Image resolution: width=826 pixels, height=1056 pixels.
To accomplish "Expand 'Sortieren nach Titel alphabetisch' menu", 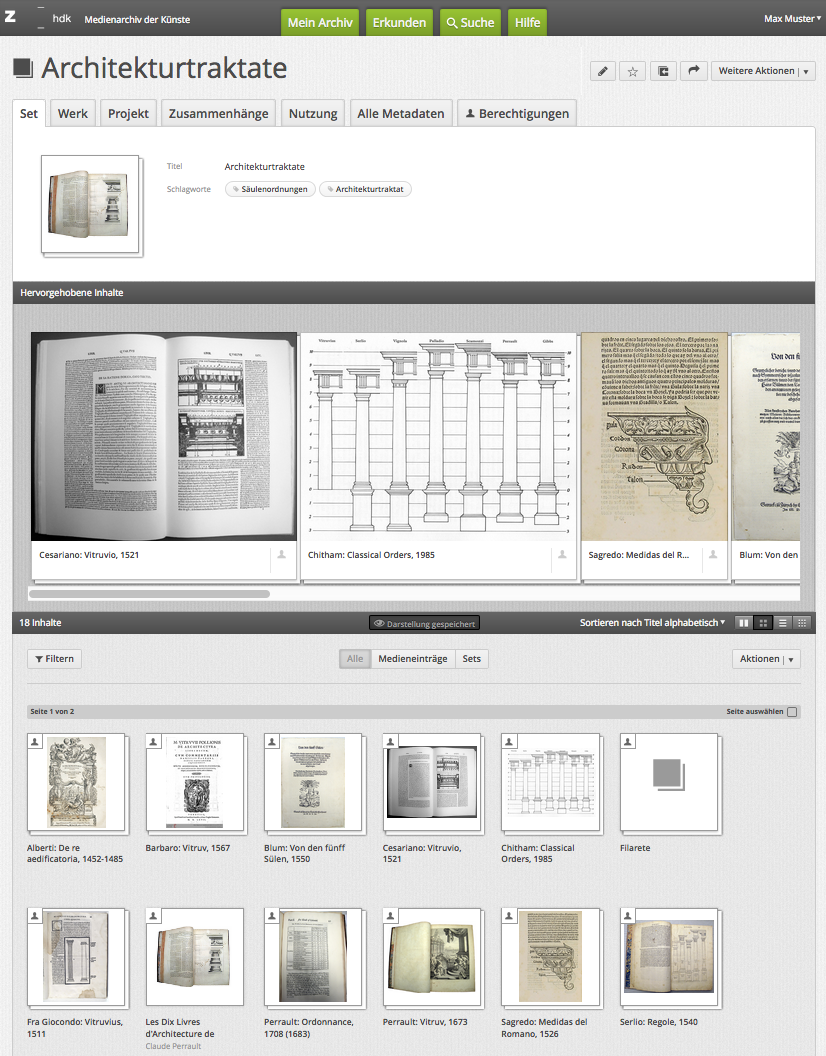I will click(x=652, y=623).
